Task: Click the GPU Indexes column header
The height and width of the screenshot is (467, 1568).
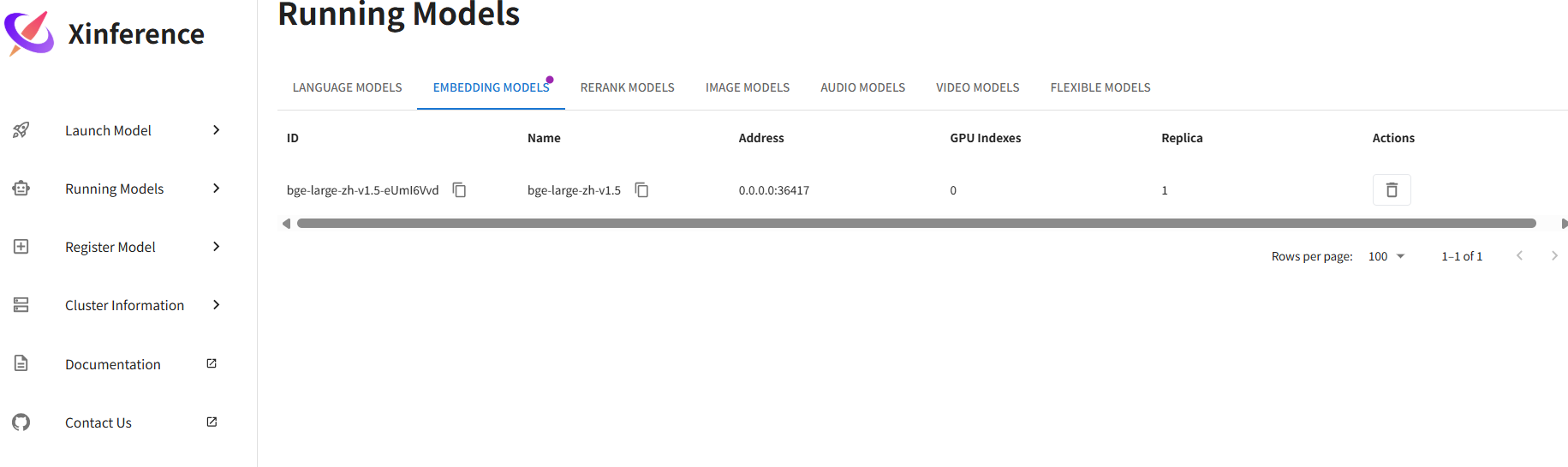Action: (x=985, y=138)
